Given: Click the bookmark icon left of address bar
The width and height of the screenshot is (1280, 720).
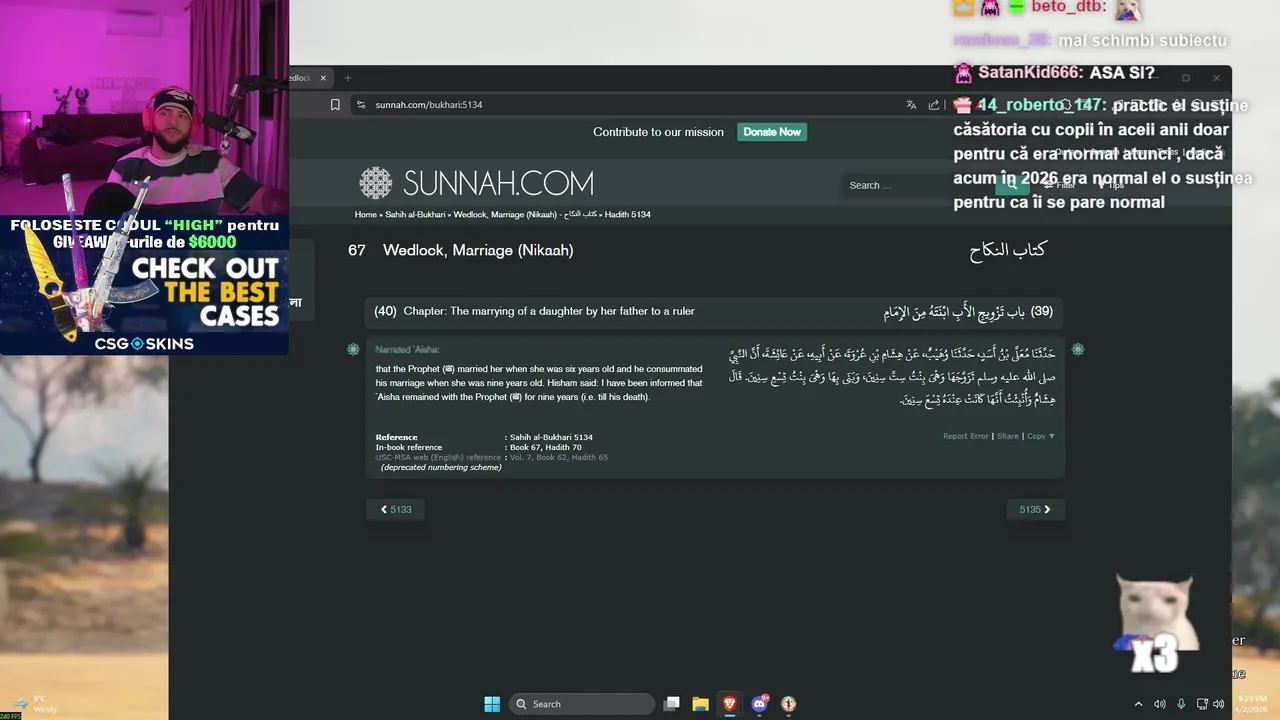Looking at the screenshot, I should 335,104.
